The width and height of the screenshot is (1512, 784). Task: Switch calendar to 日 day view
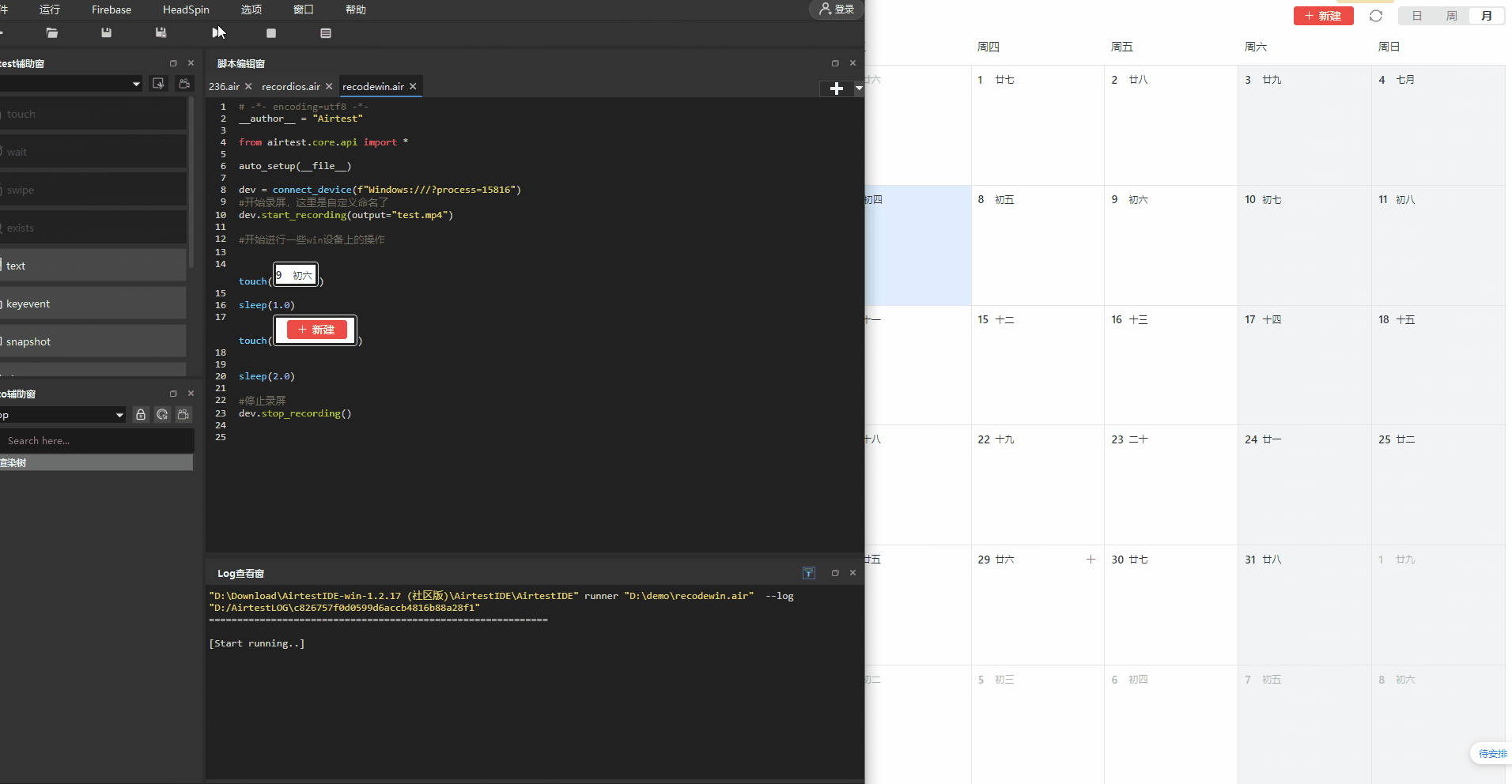click(x=1417, y=16)
